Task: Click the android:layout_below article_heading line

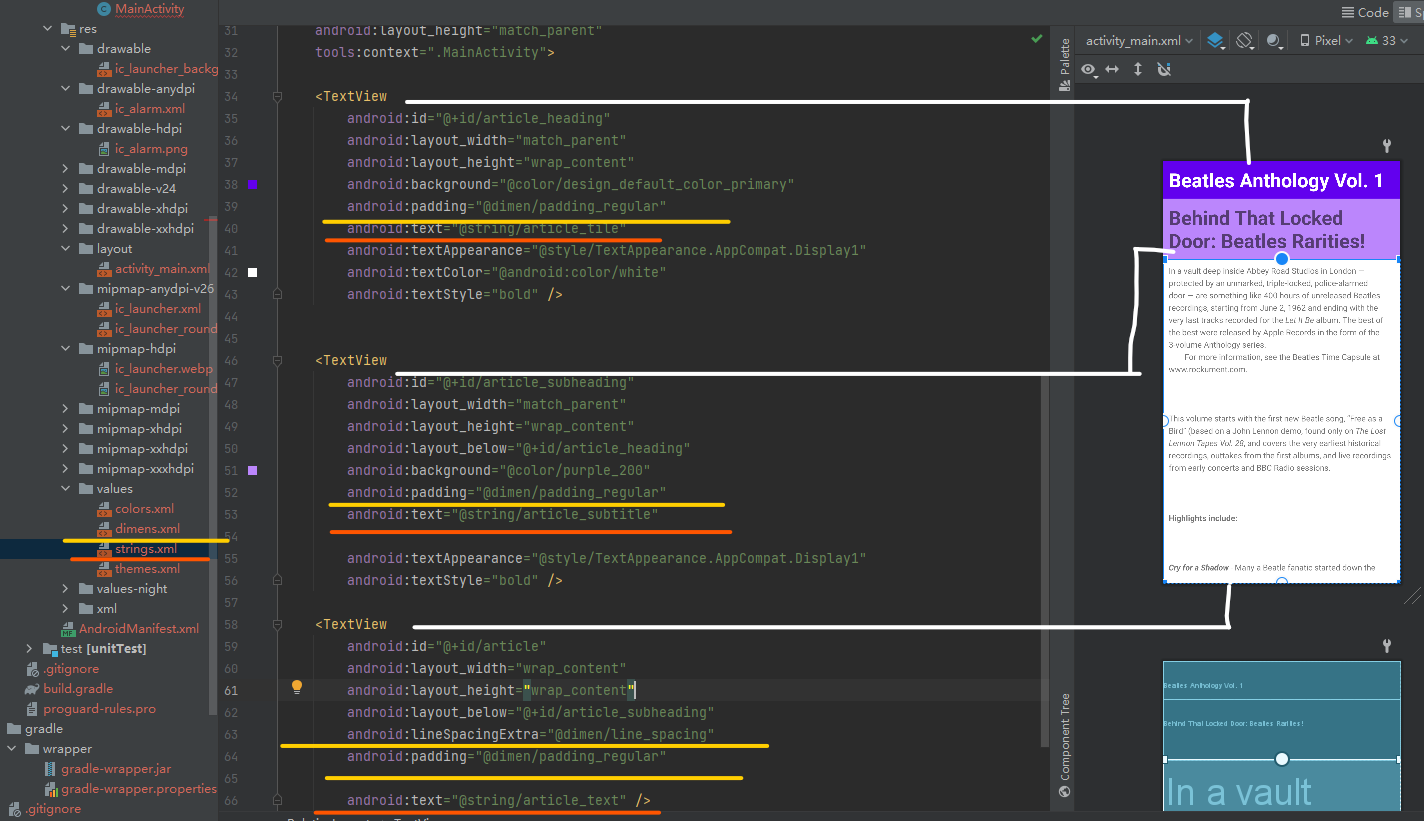Action: click(519, 449)
